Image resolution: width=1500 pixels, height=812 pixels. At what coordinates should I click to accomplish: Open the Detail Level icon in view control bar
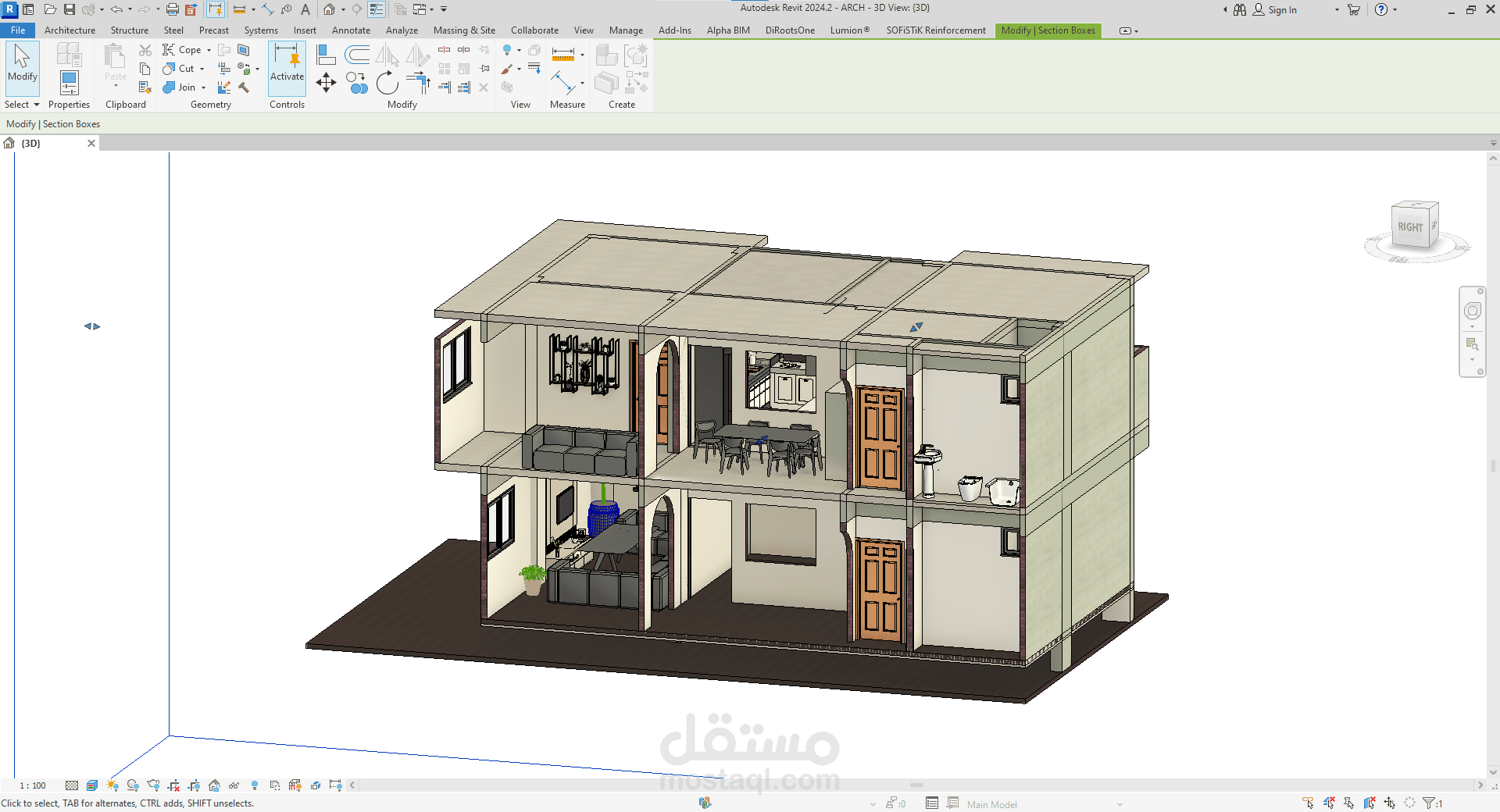coord(72,785)
